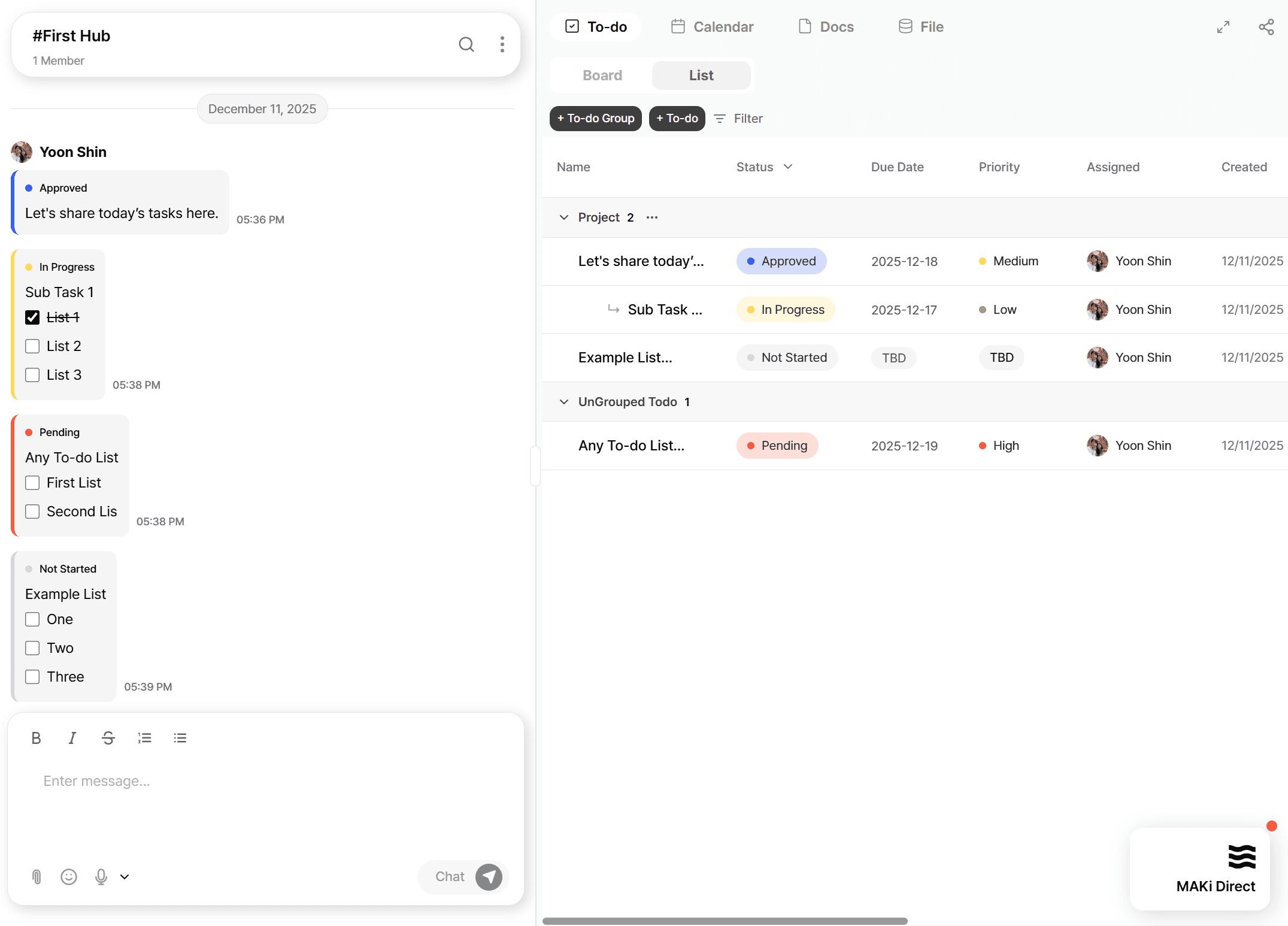This screenshot has height=926, width=1288.
Task: Apply strikethrough formatting in message editor
Action: pos(108,738)
